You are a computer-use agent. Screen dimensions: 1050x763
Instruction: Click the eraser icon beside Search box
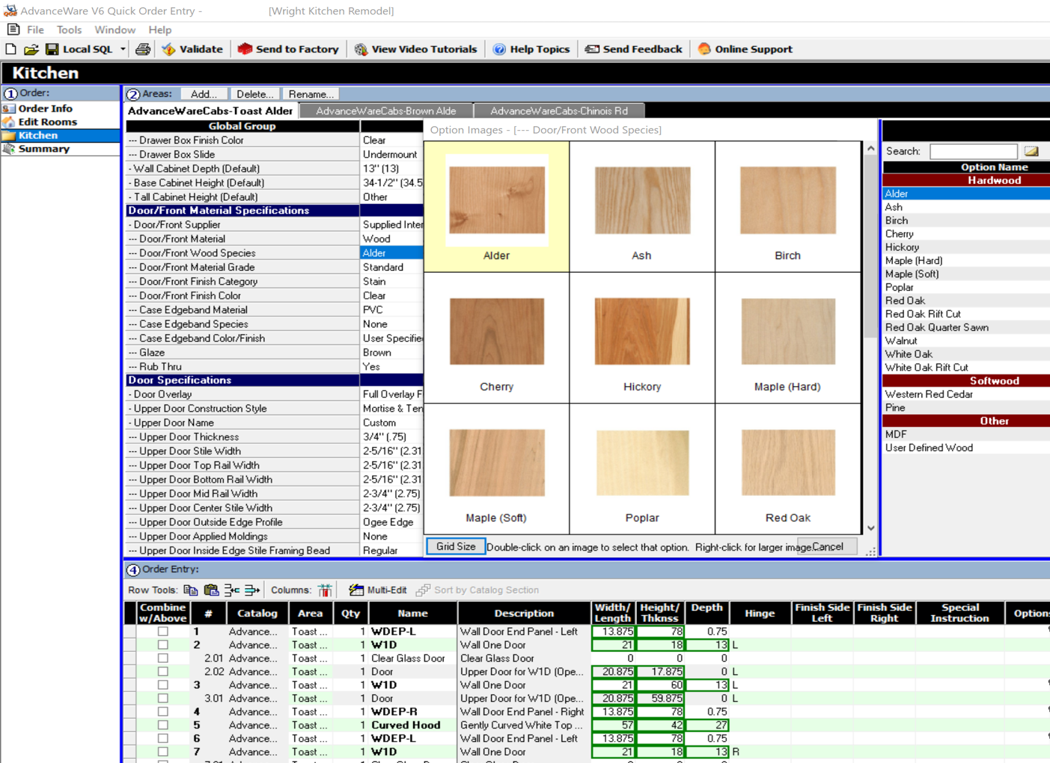1031,151
